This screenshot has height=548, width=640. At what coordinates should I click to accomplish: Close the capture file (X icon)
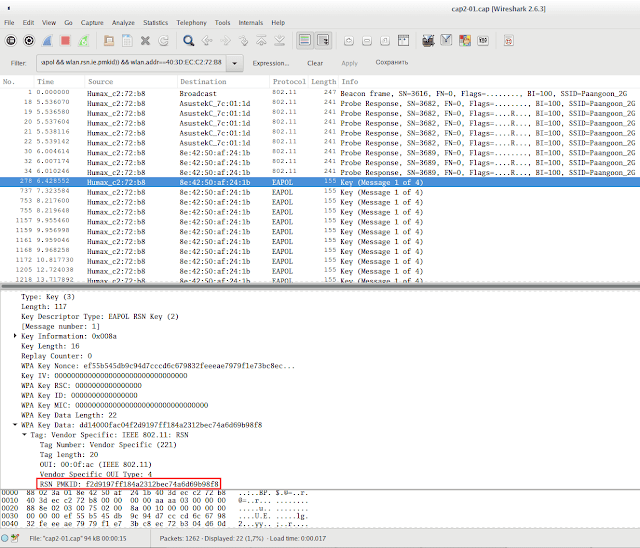point(145,40)
